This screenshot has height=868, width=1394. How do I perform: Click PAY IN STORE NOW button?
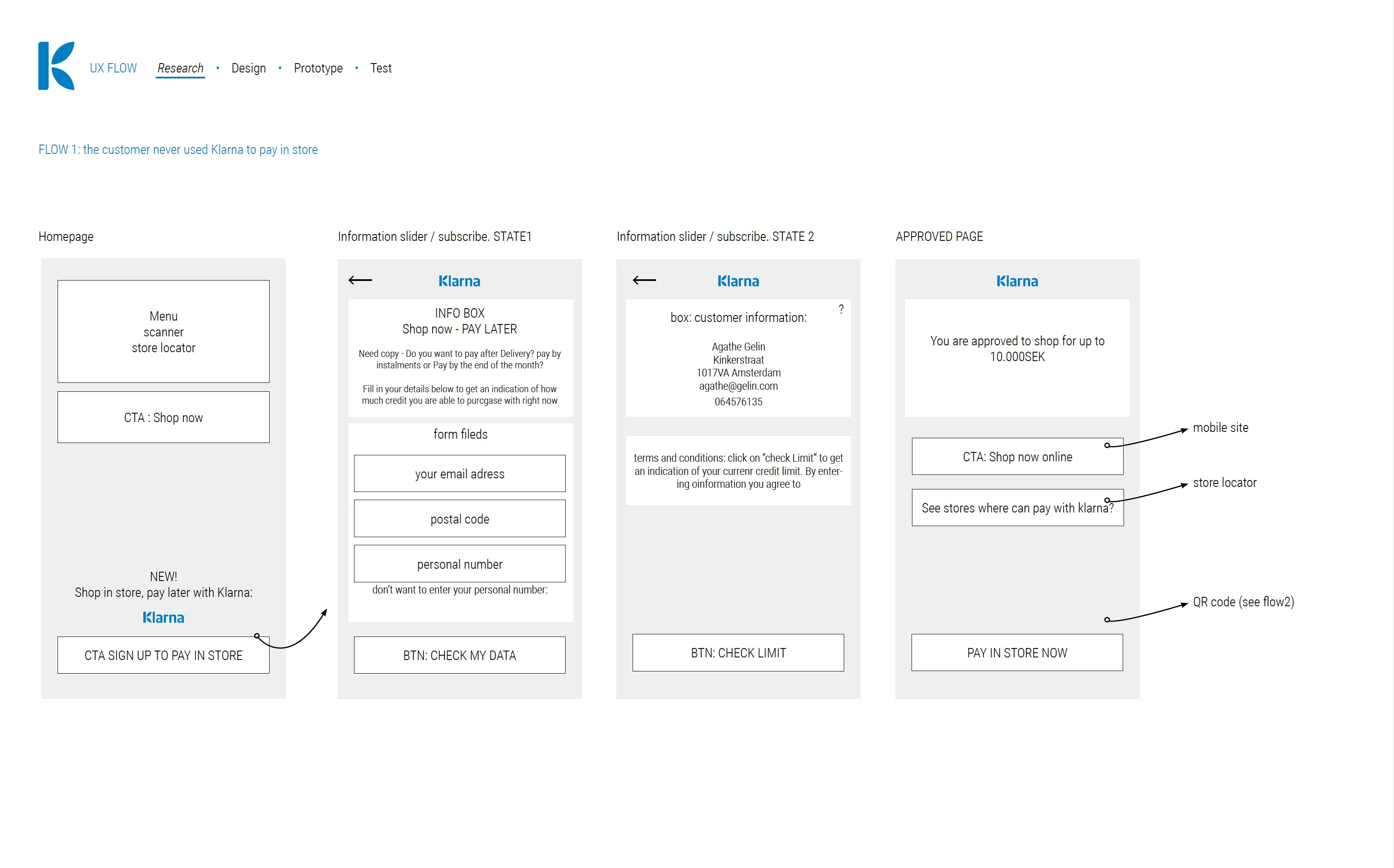point(1017,653)
